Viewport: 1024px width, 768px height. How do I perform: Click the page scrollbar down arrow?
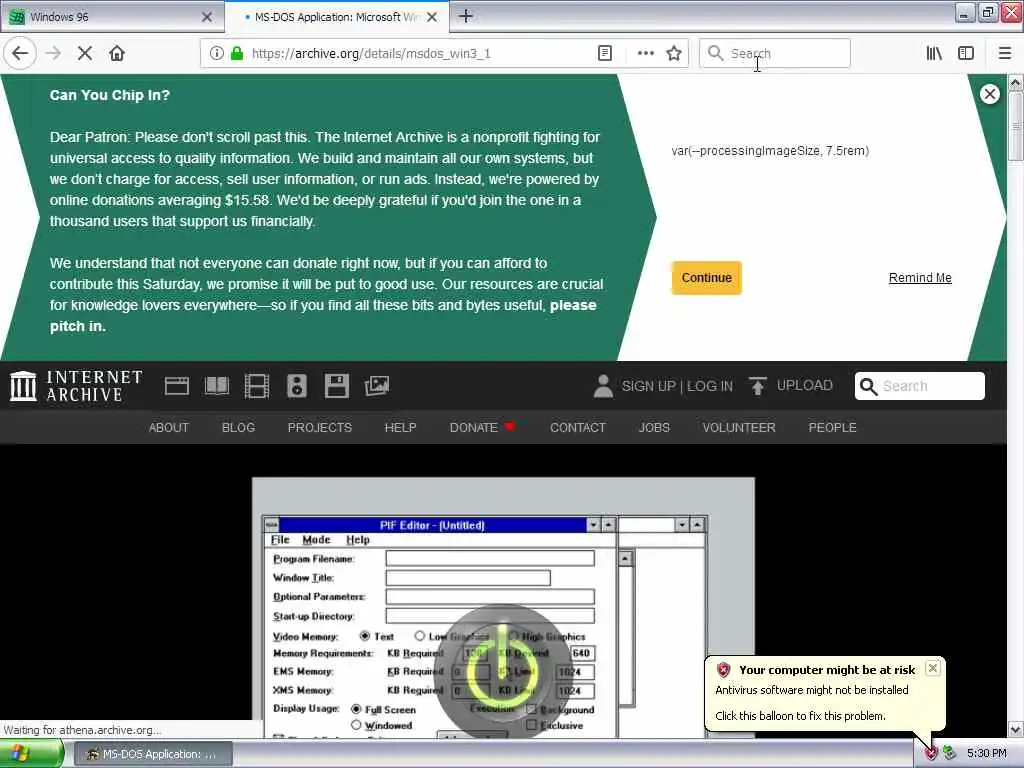tap(1015, 729)
